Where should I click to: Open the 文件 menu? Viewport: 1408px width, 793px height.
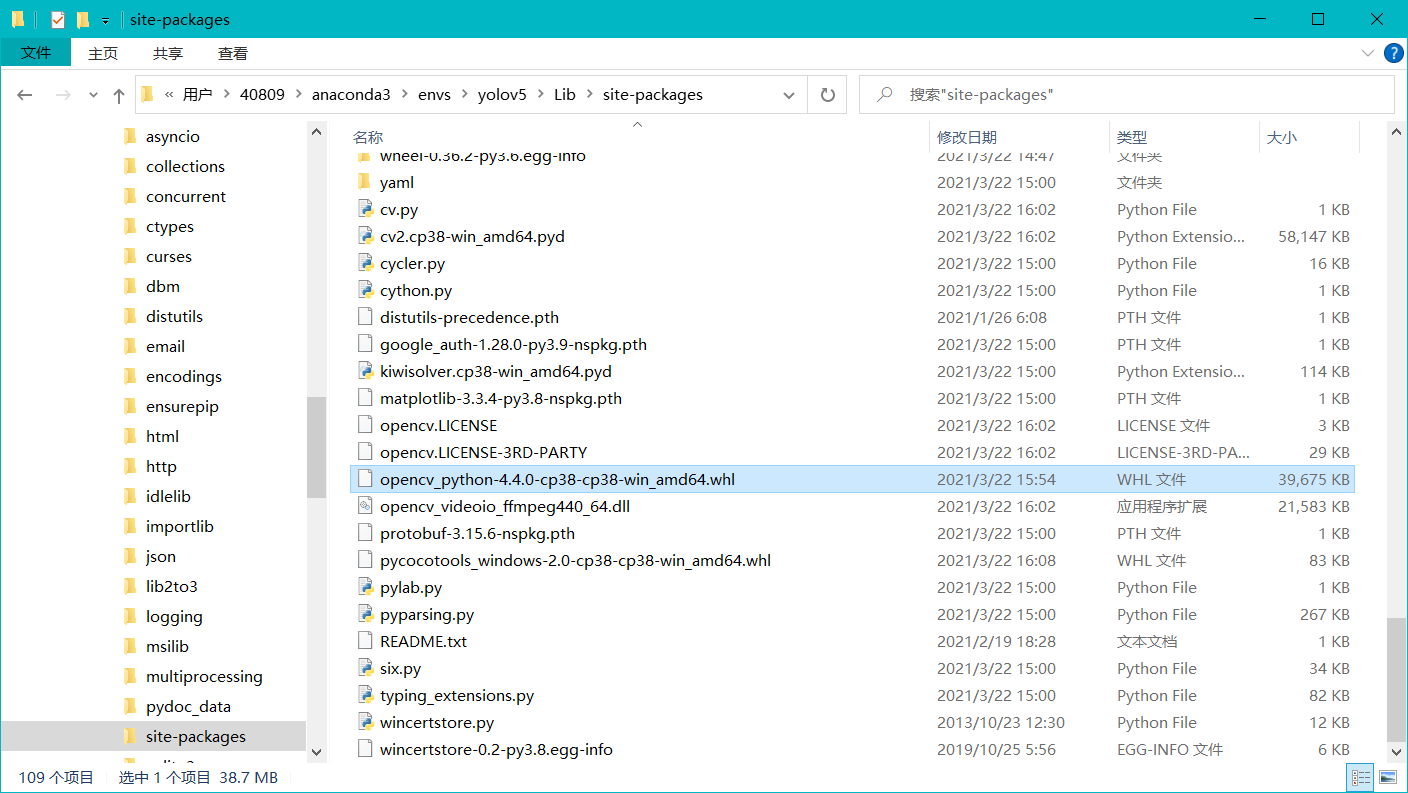point(36,53)
